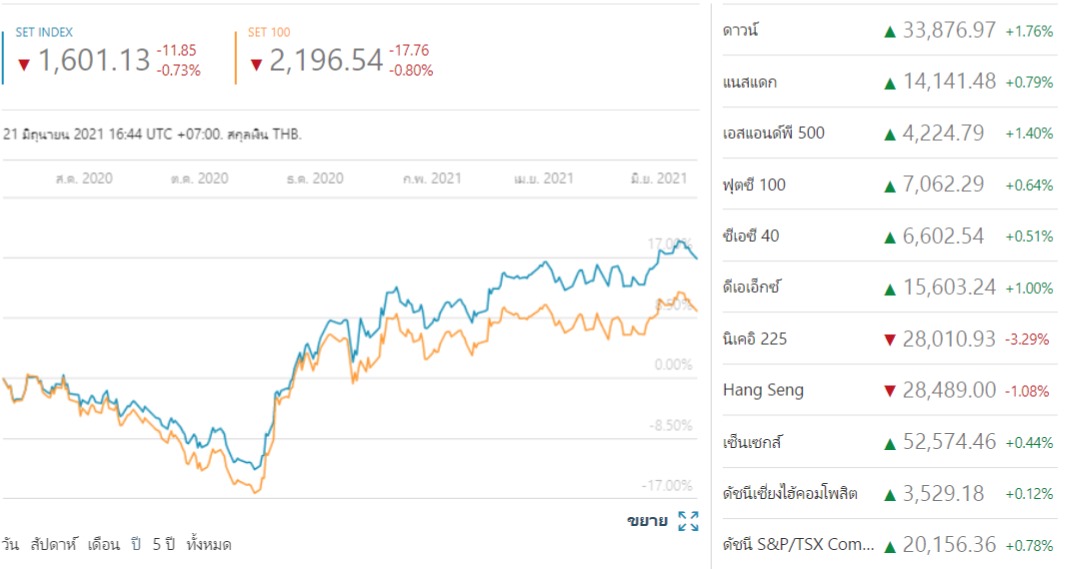Click the green up arrow in ดาวน์ row

click(x=889, y=31)
